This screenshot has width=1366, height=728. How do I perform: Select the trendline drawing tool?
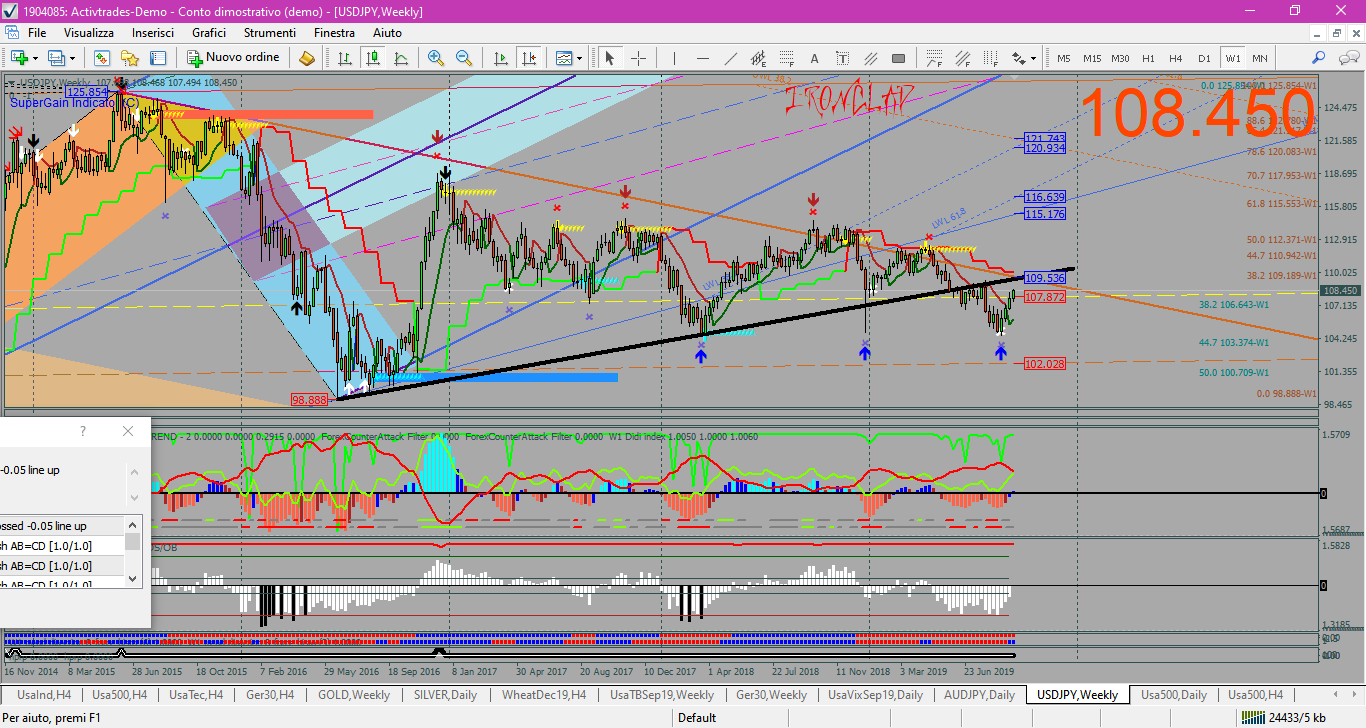click(731, 58)
